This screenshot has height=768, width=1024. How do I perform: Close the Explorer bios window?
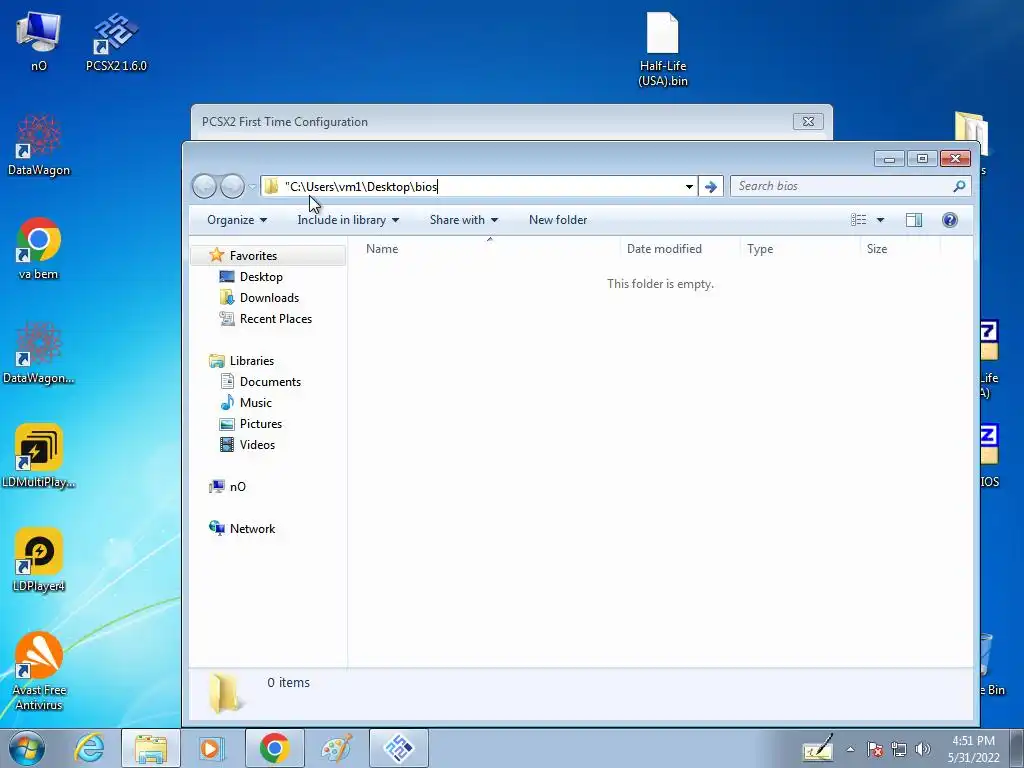pos(955,159)
